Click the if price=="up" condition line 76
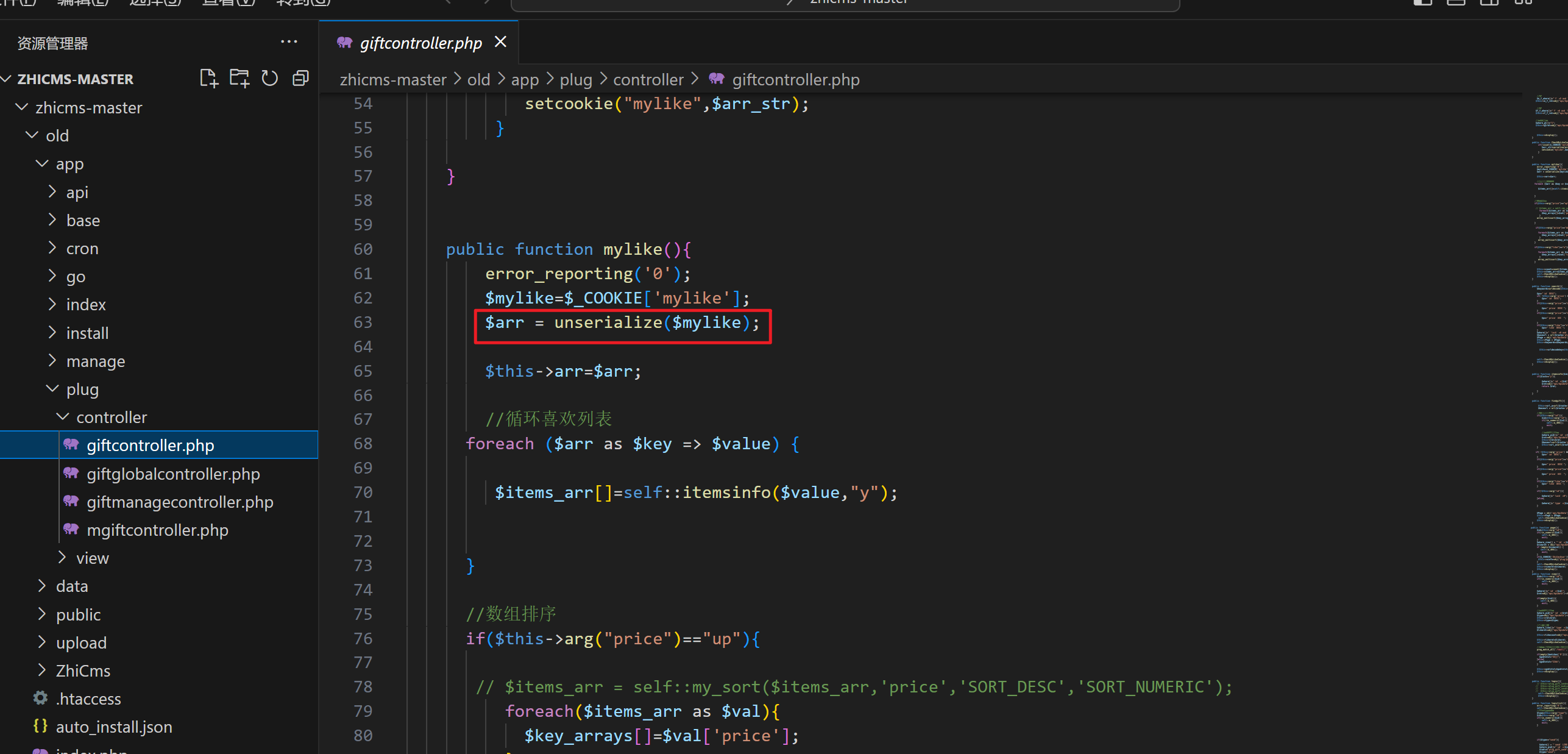Viewport: 1568px width, 754px height. coord(612,638)
